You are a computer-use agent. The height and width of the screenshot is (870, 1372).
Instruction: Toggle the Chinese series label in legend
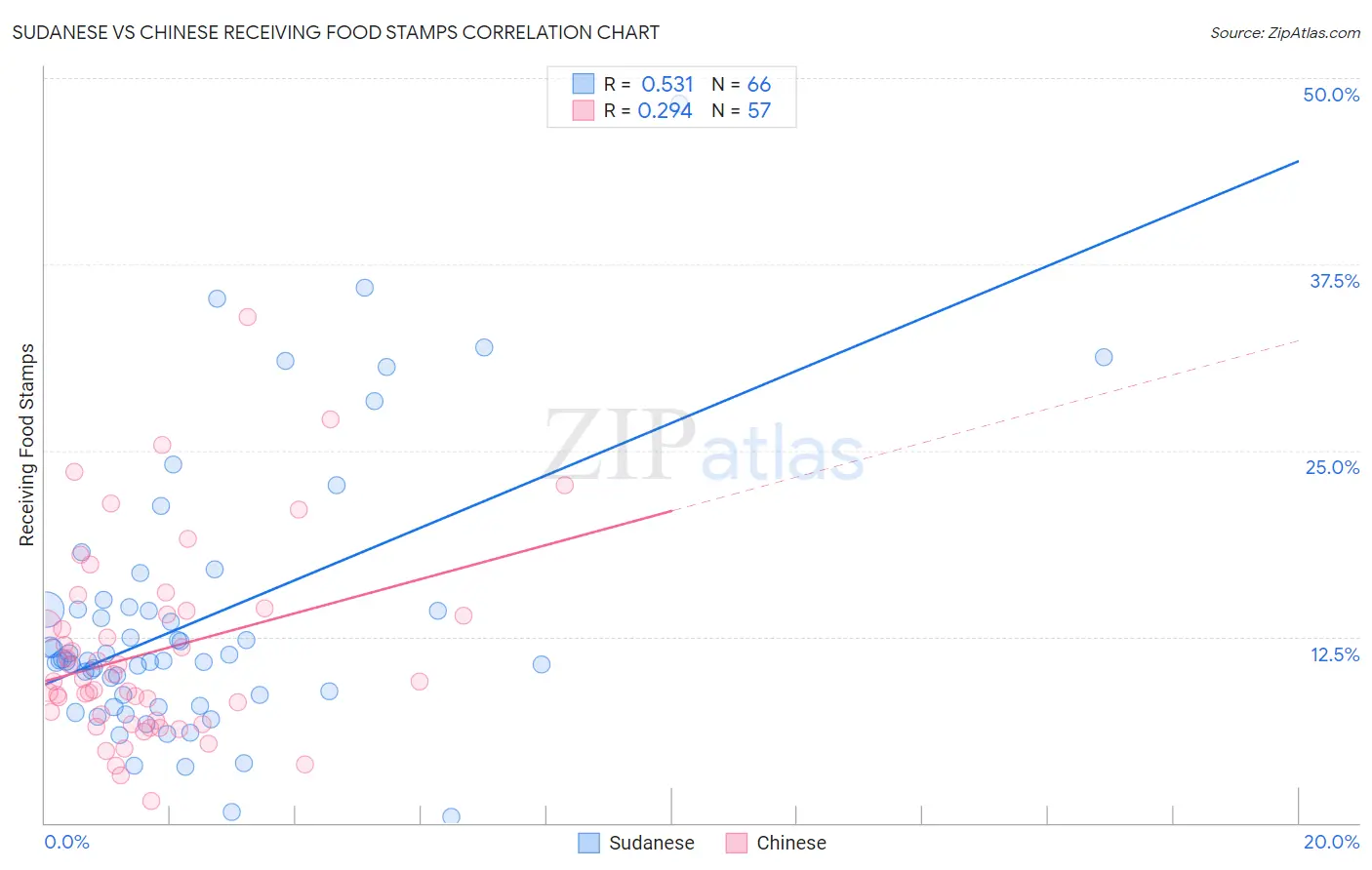pyautogui.click(x=791, y=843)
